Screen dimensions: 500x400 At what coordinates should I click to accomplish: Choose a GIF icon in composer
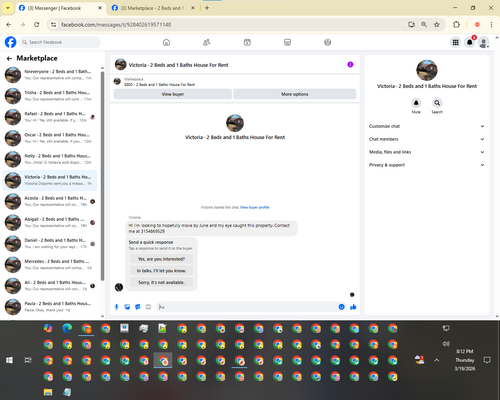click(x=148, y=307)
